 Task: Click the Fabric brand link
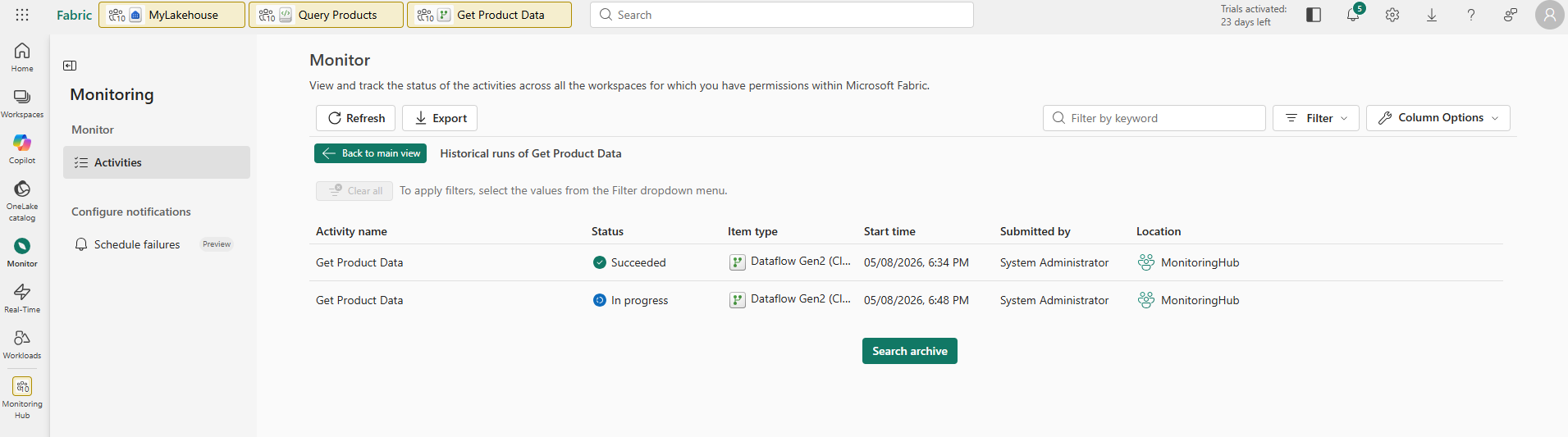75,15
